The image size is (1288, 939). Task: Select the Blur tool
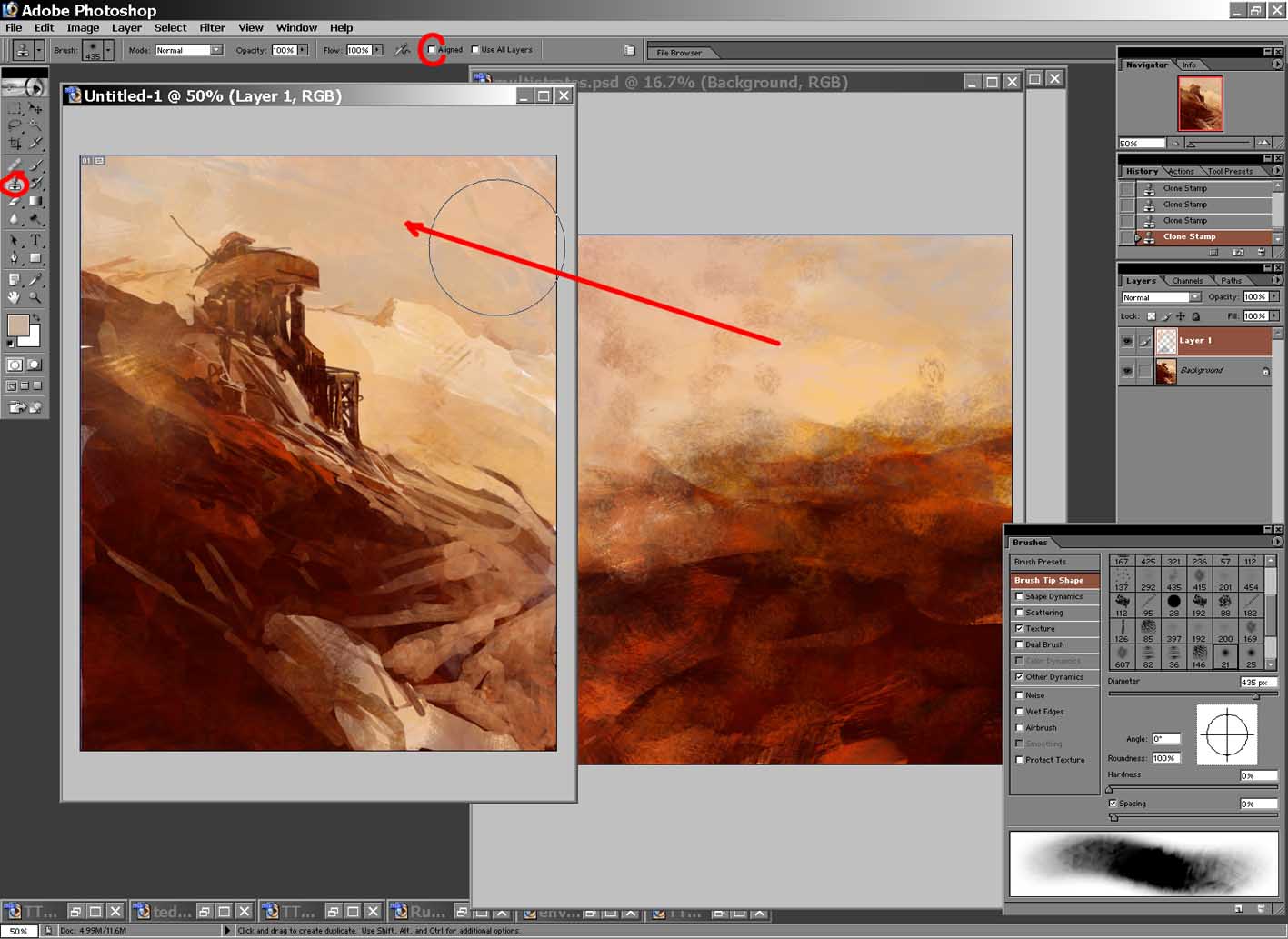(x=14, y=219)
